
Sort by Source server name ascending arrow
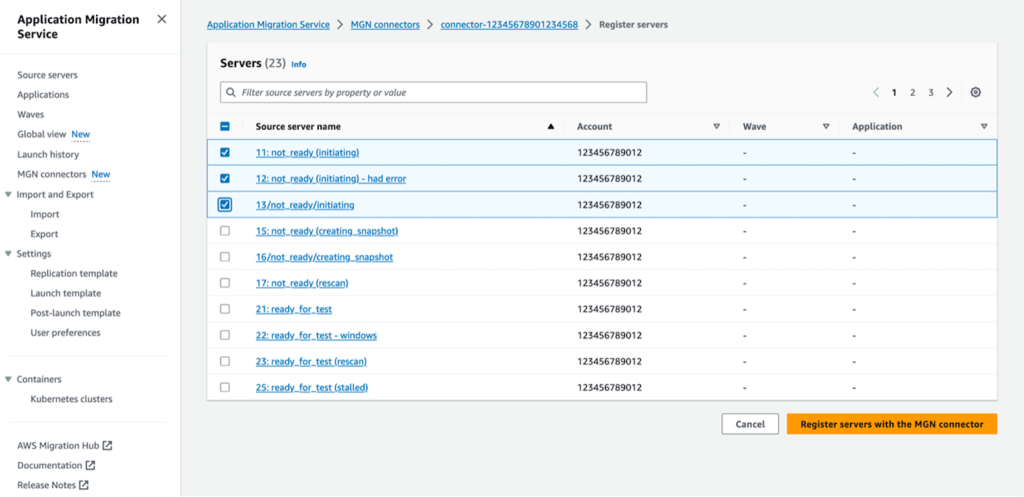point(551,127)
